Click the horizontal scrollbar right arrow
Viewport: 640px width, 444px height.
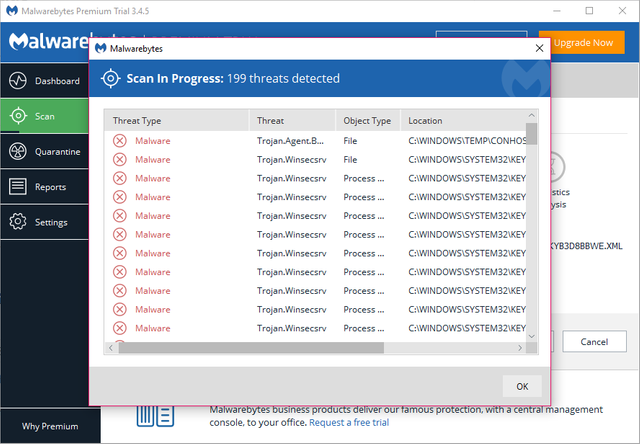[x=520, y=348]
